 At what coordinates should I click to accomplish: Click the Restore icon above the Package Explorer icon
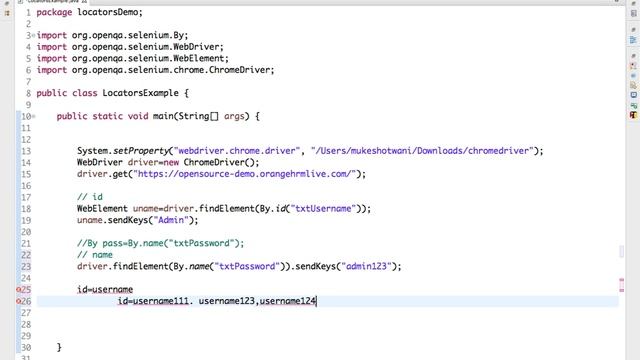[x=7, y=3]
